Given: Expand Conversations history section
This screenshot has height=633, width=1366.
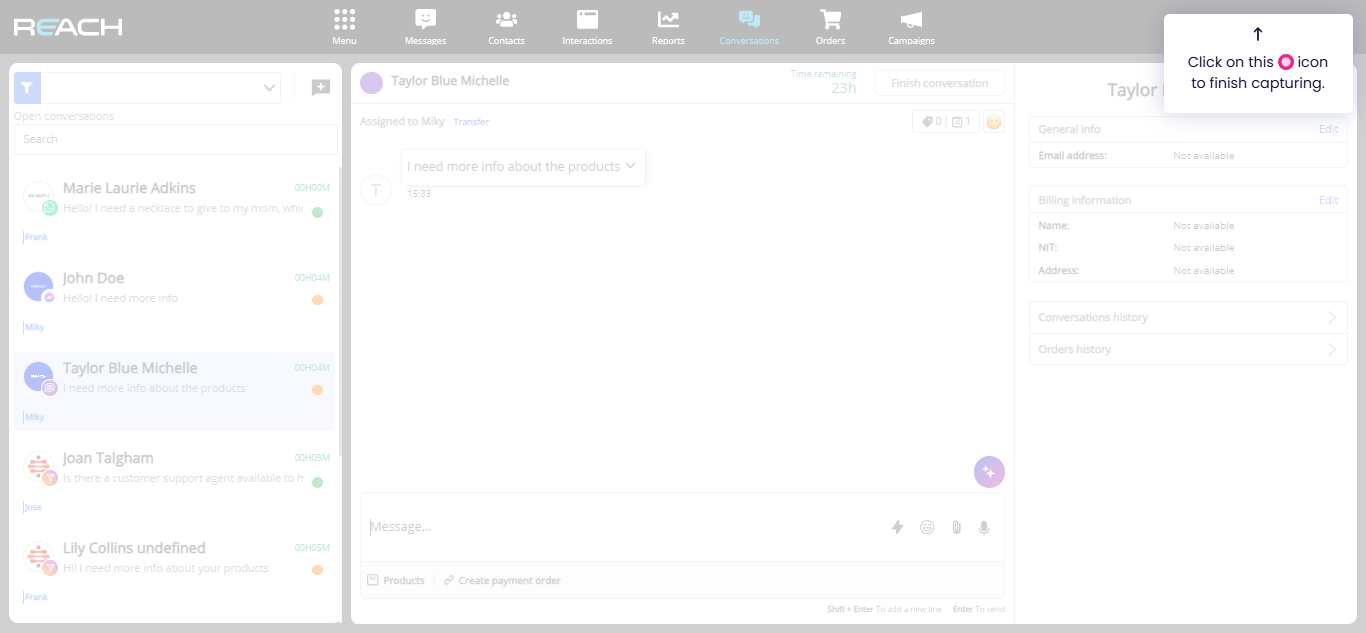Looking at the screenshot, I should [1188, 317].
